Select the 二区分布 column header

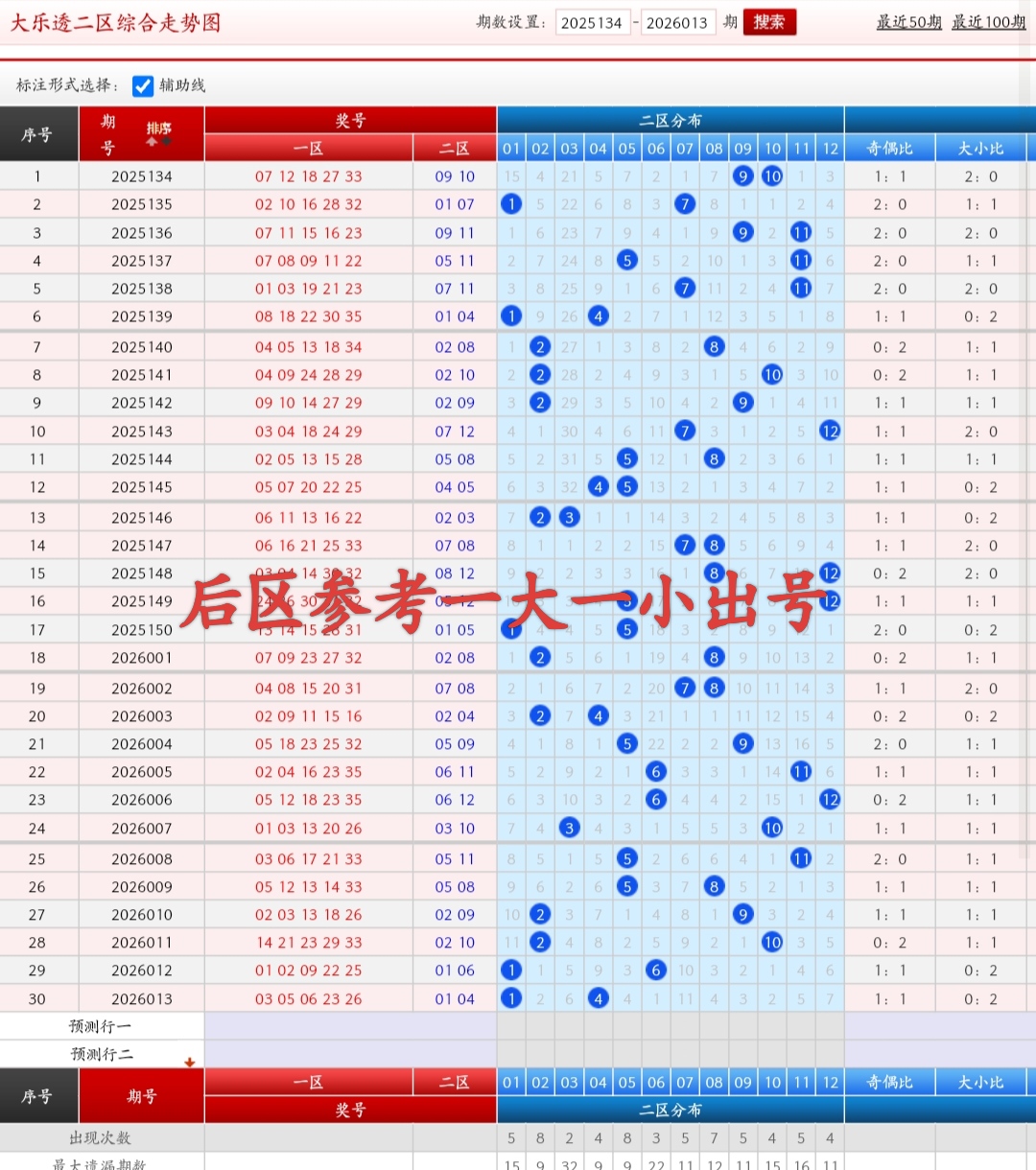671,121
